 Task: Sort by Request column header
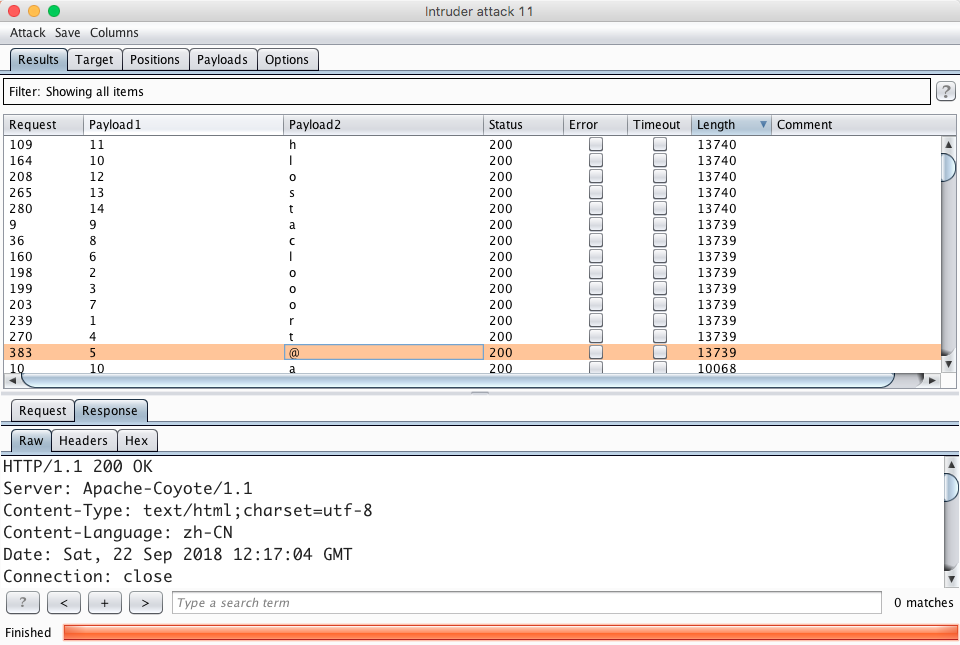click(x=43, y=125)
